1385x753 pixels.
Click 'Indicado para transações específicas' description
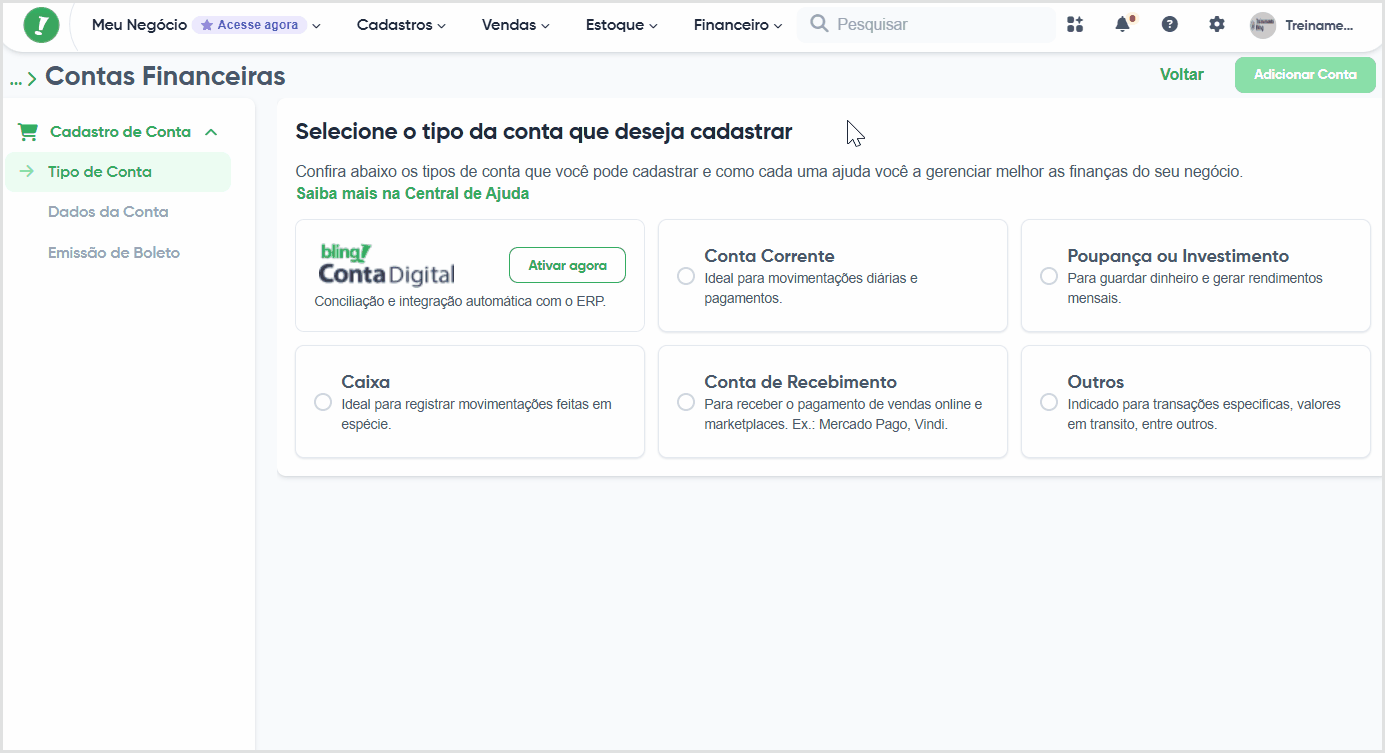point(1204,414)
